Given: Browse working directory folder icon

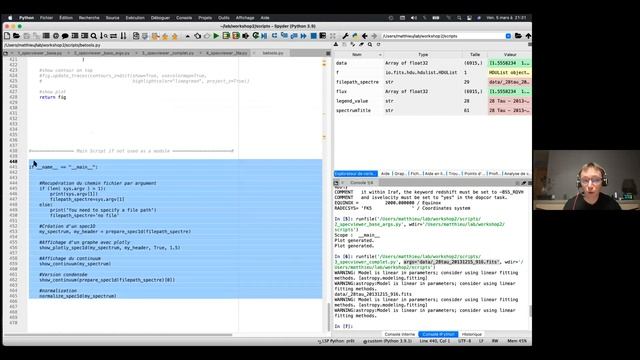Looking at the screenshot, I should (518, 36).
